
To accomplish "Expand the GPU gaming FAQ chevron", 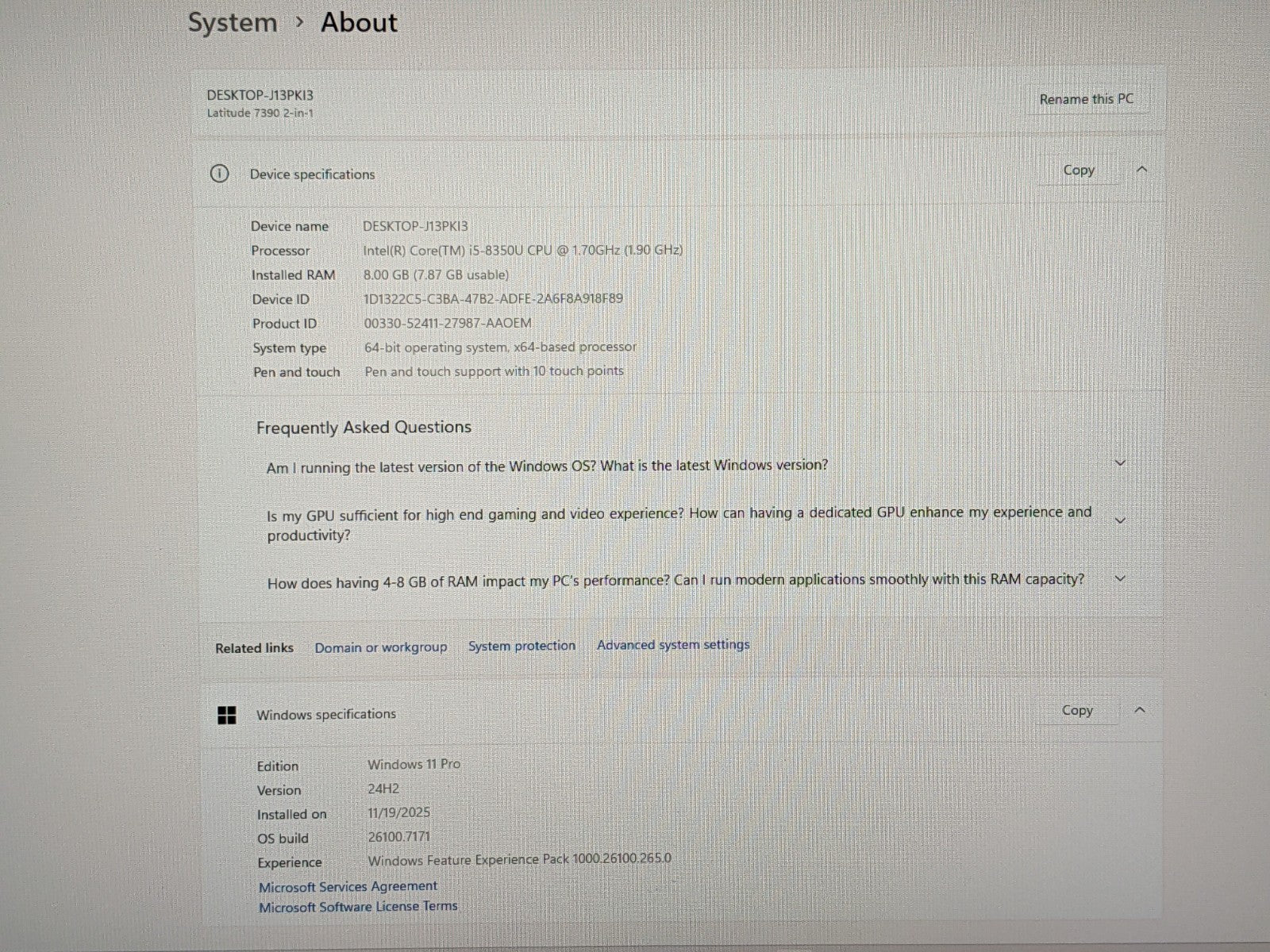I will (1120, 521).
